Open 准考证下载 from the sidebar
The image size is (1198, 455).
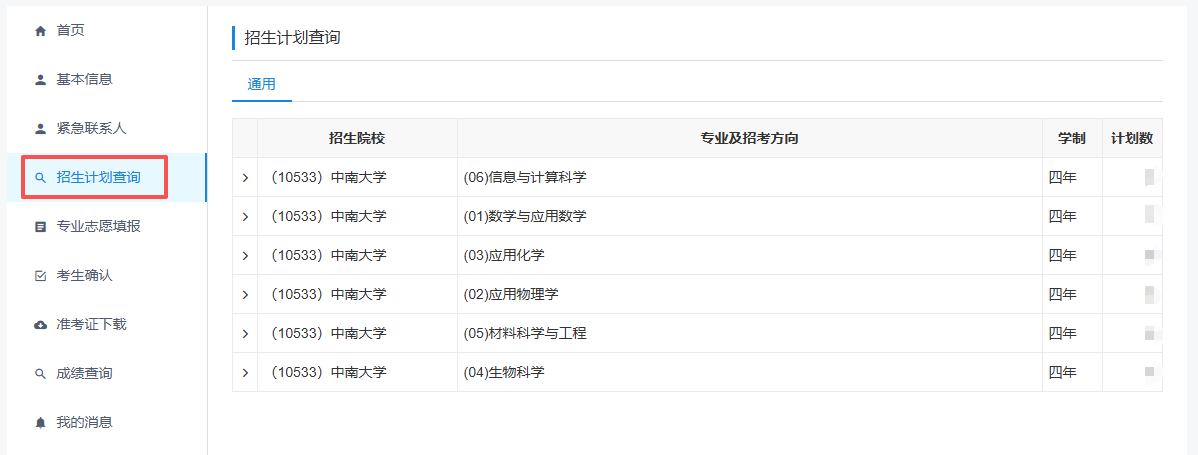coord(91,325)
